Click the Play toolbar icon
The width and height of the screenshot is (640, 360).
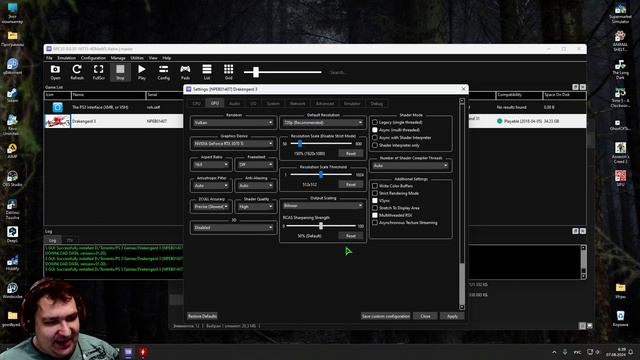pyautogui.click(x=142, y=72)
